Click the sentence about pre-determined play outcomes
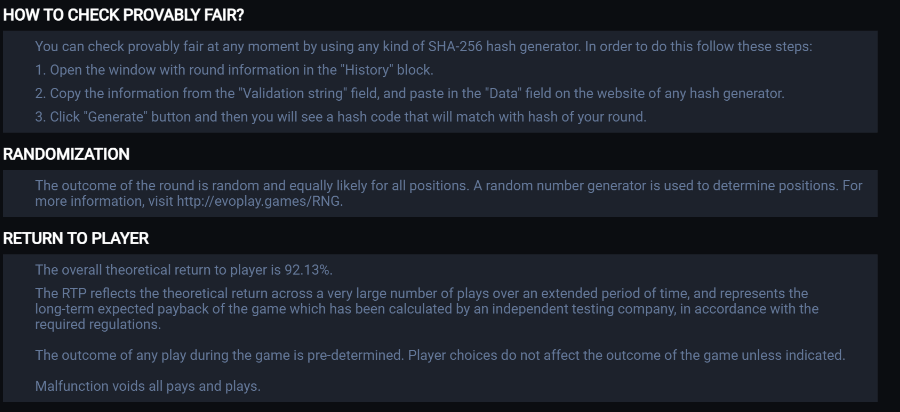Viewport: 900px width, 412px height. click(x=440, y=355)
